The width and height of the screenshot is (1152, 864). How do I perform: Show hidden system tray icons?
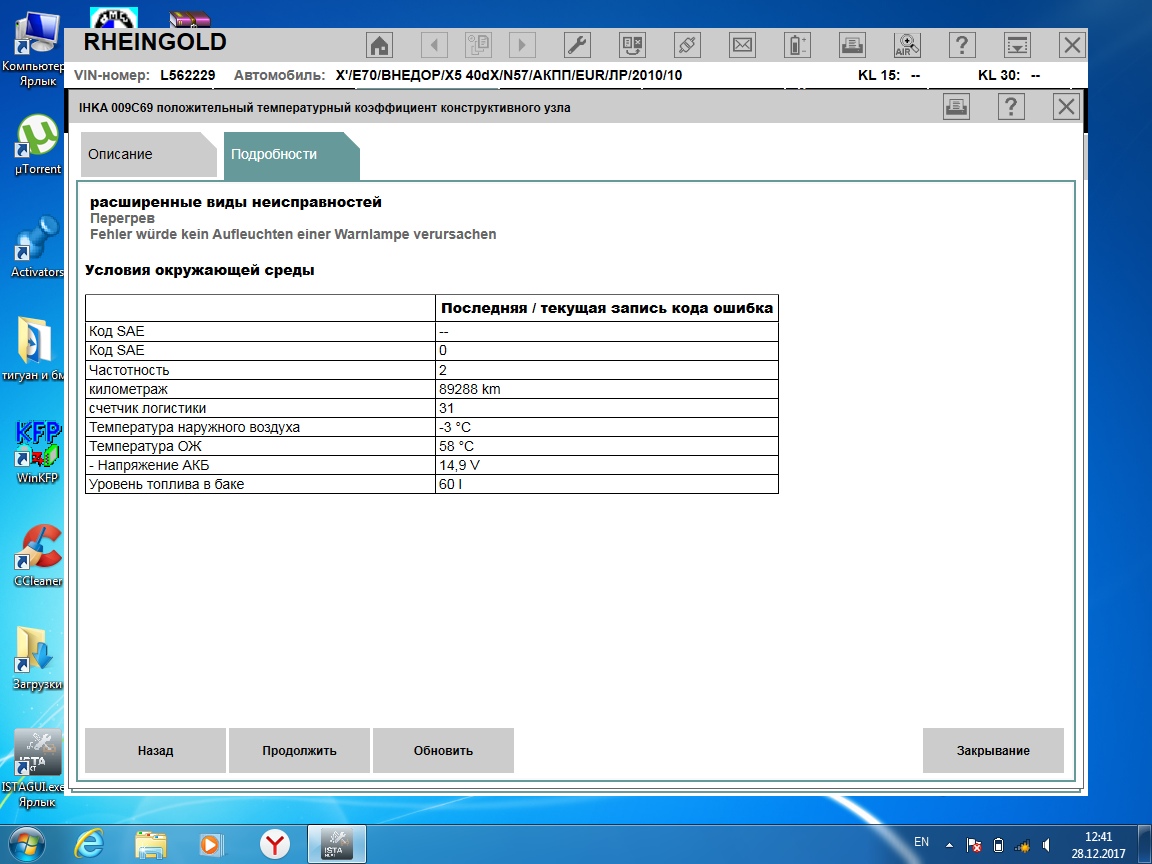point(949,845)
